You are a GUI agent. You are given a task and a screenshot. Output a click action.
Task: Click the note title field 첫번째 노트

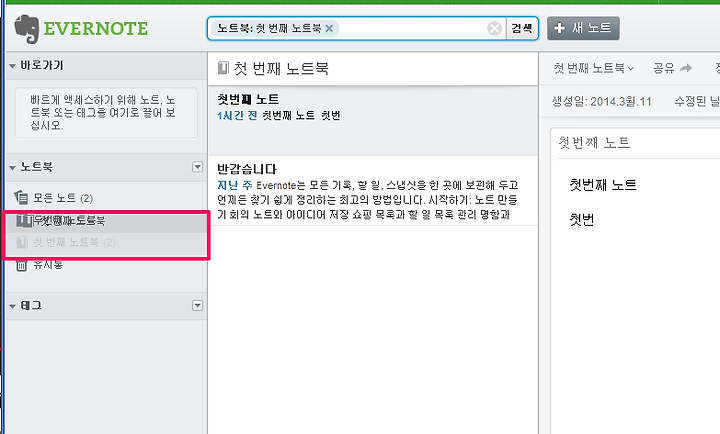click(x=594, y=143)
